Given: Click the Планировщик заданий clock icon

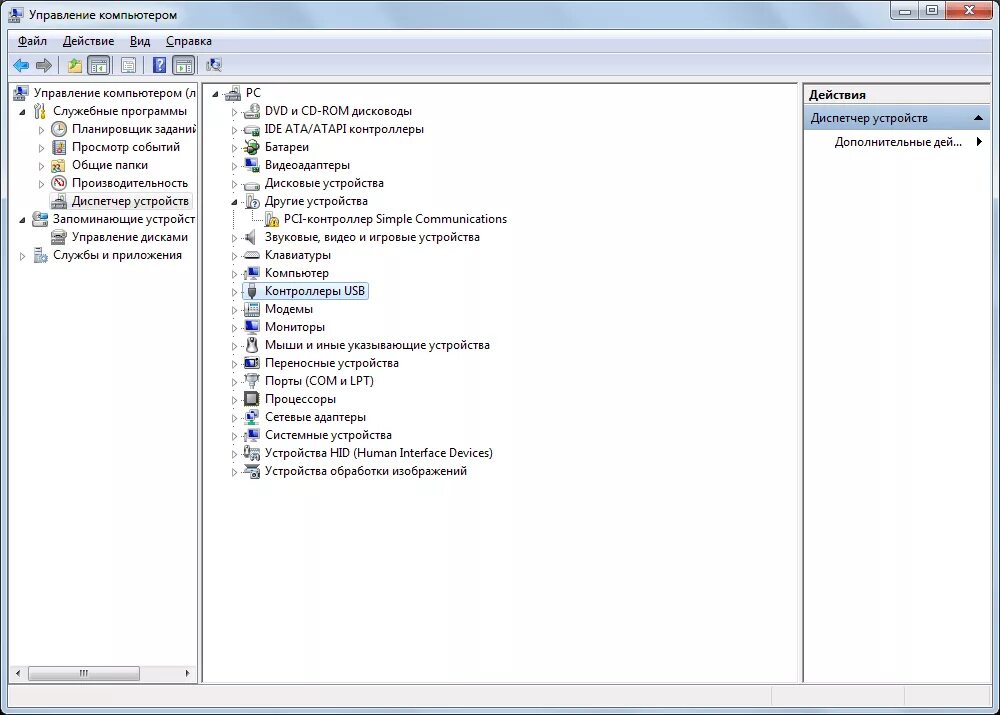Looking at the screenshot, I should pos(59,129).
